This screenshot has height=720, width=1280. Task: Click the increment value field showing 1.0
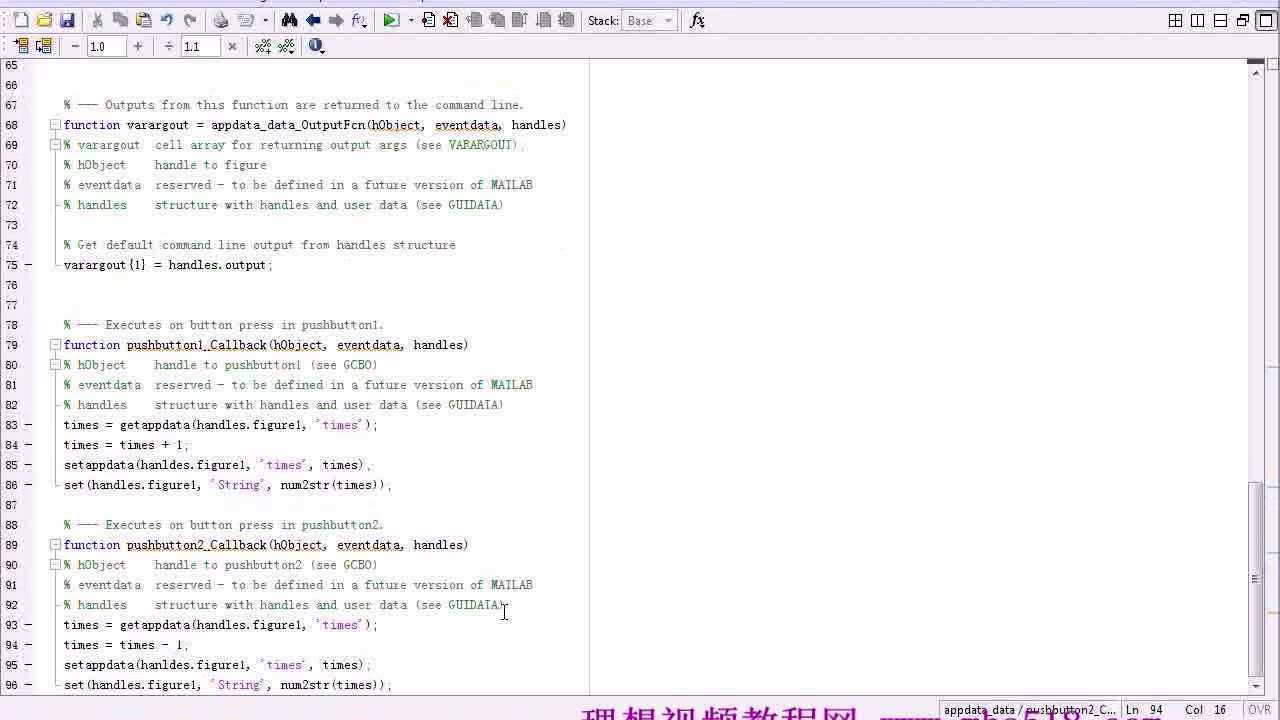pos(106,46)
